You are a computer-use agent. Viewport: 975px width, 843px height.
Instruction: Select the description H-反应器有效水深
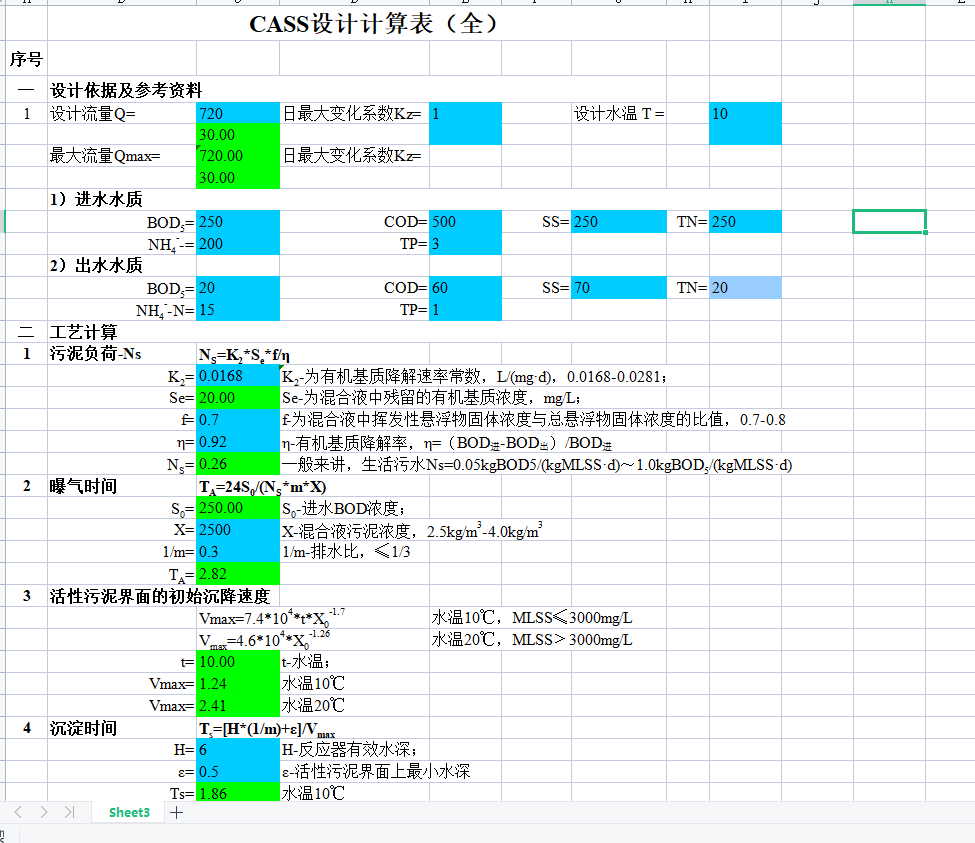pyautogui.click(x=349, y=750)
